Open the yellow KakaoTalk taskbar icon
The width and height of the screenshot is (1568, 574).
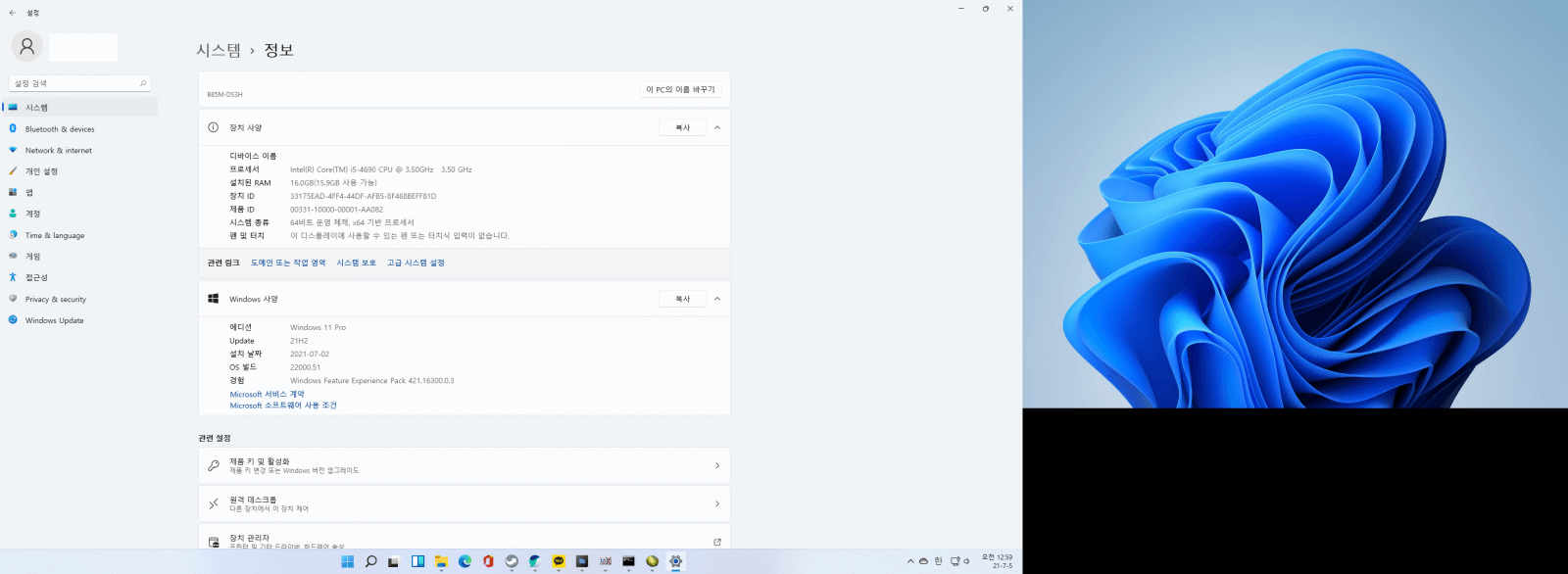[x=559, y=561]
